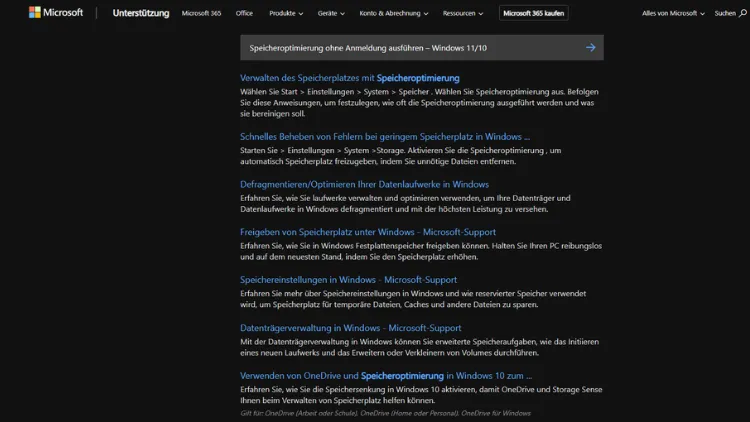
Task: Click text 'Starten Sie > Einstellungen > System'
Action: click(305, 151)
